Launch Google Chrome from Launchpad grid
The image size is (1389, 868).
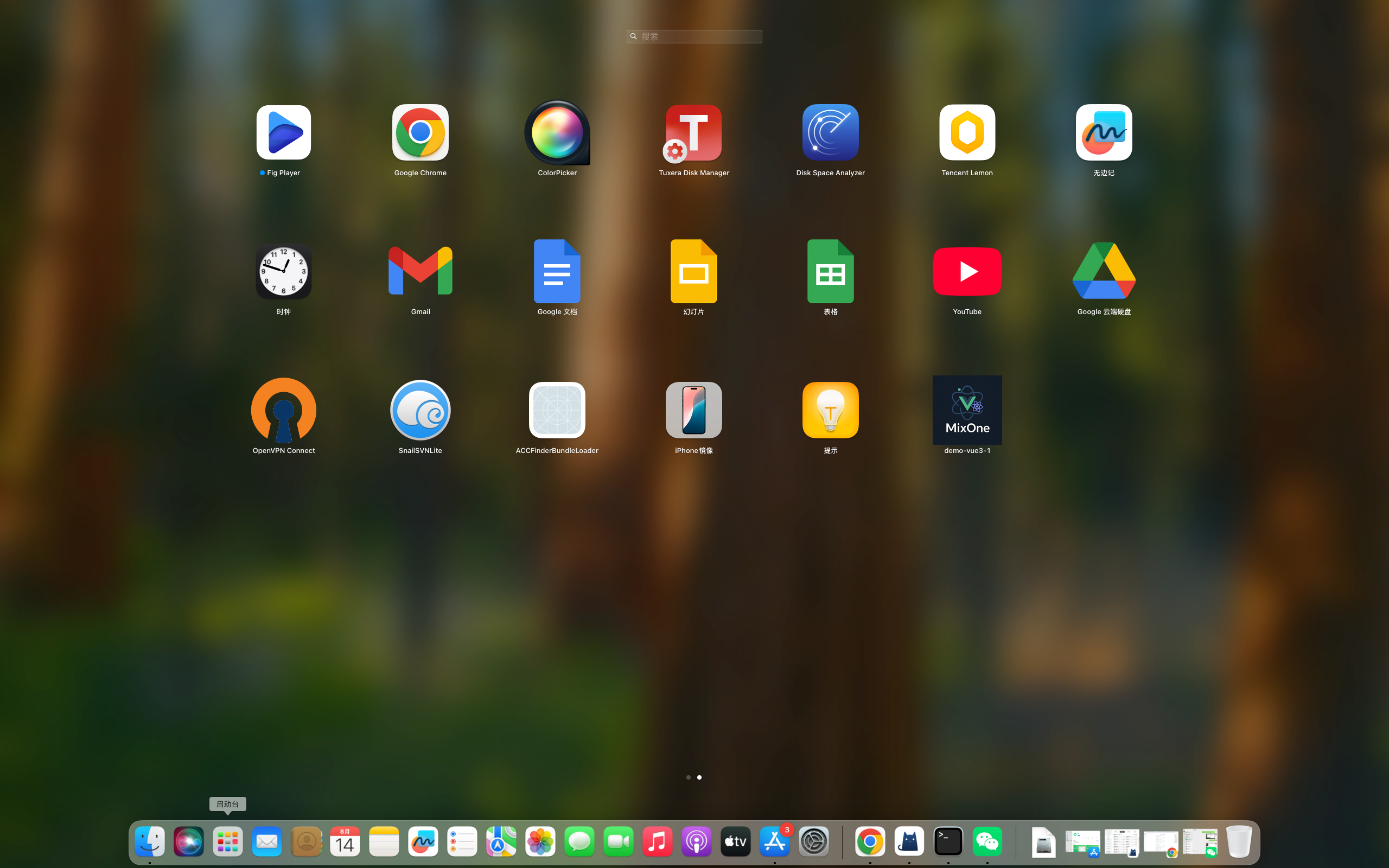coord(420,132)
